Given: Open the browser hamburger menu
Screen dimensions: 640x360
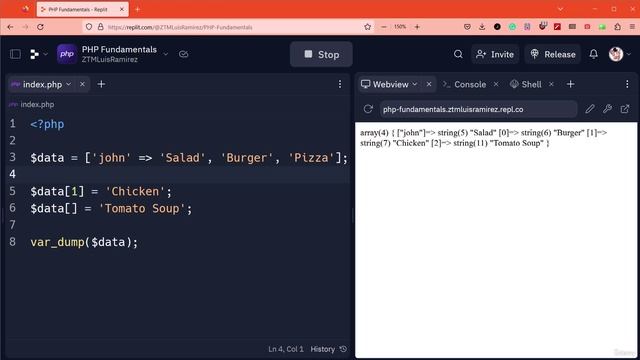Looking at the screenshot, I should pyautogui.click(x=632, y=27).
